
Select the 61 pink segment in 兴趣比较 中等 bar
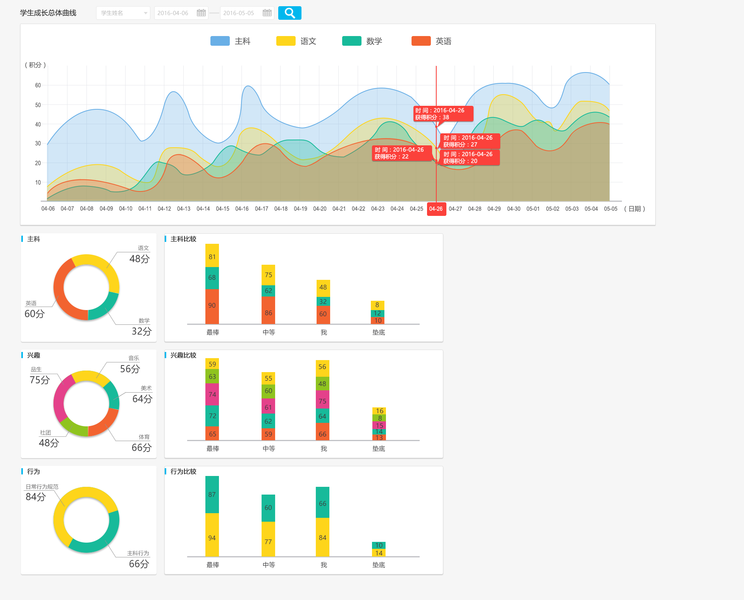tap(269, 406)
